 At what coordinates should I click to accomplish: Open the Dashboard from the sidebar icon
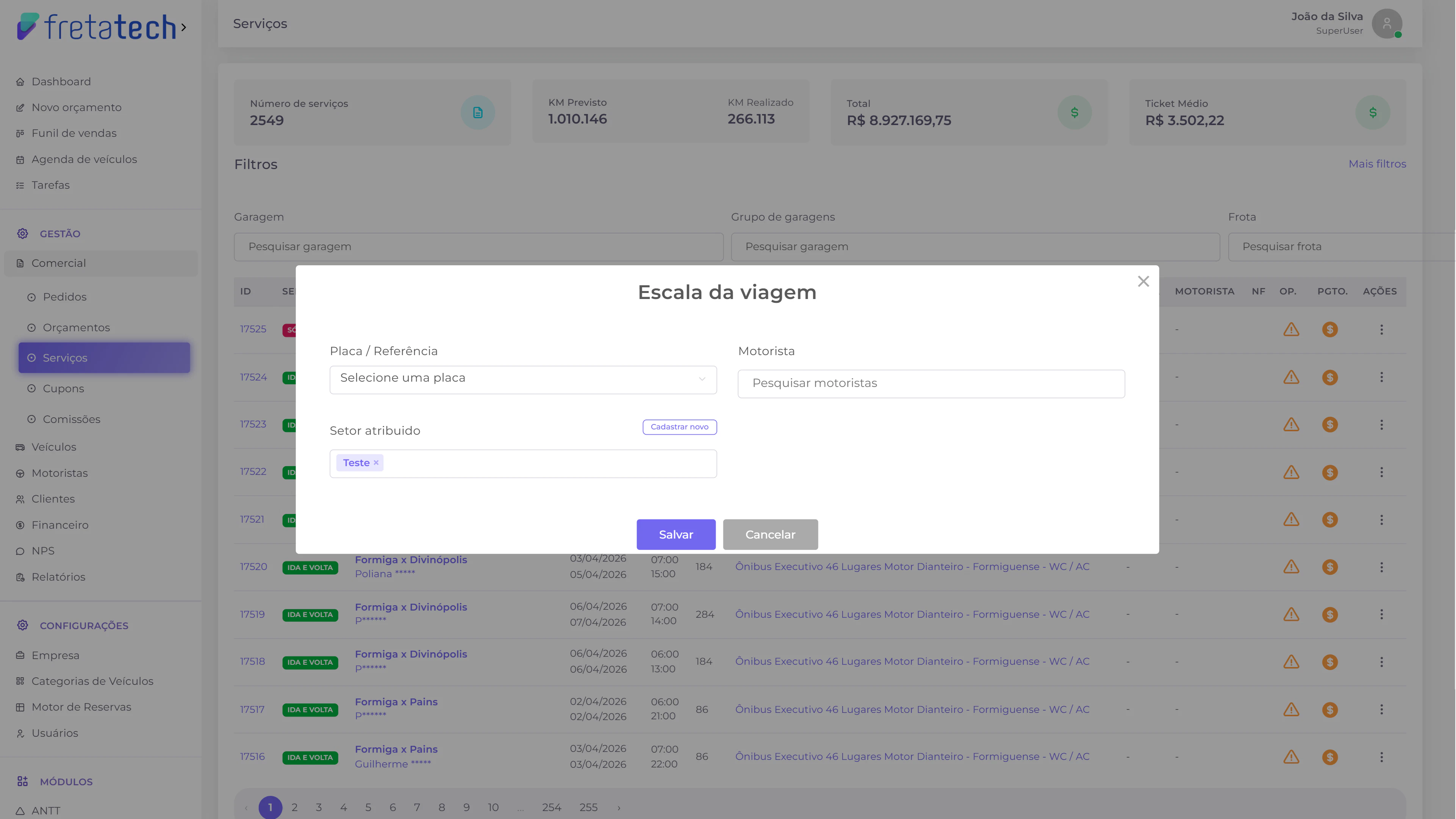pos(20,81)
